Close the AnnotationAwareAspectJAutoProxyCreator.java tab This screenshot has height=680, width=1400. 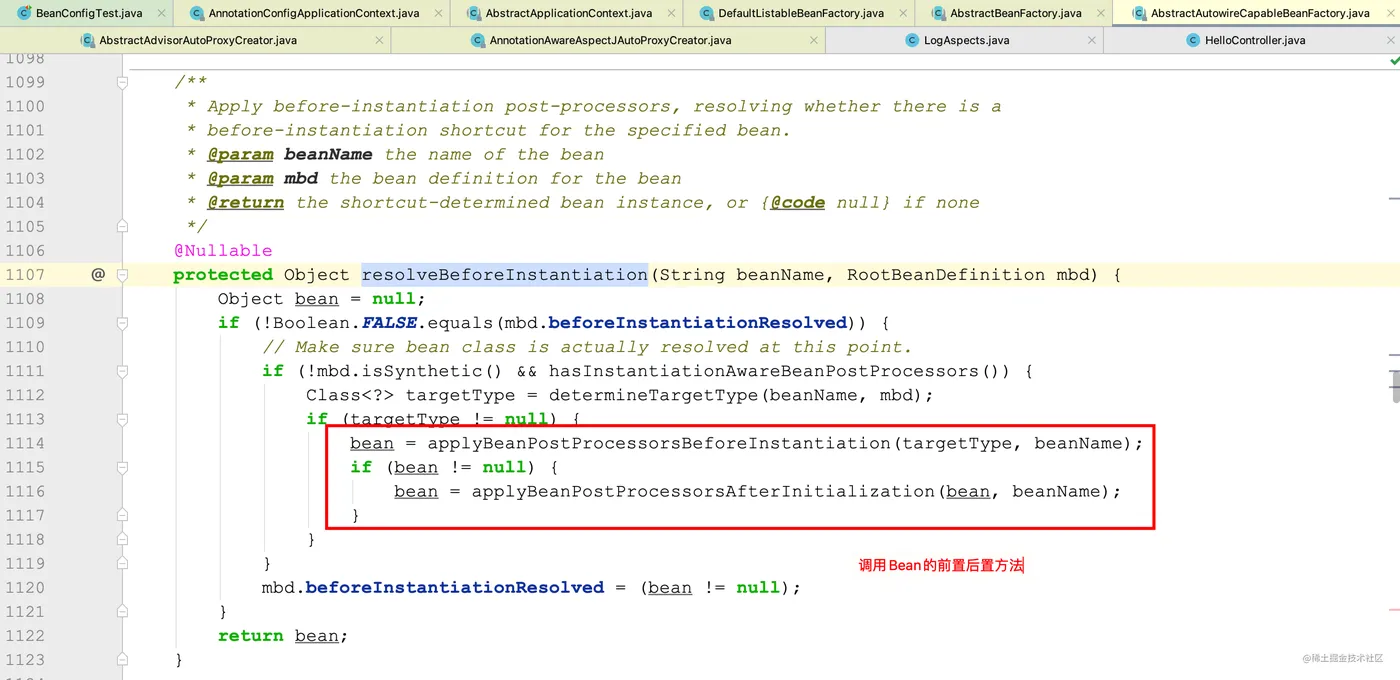(813, 41)
